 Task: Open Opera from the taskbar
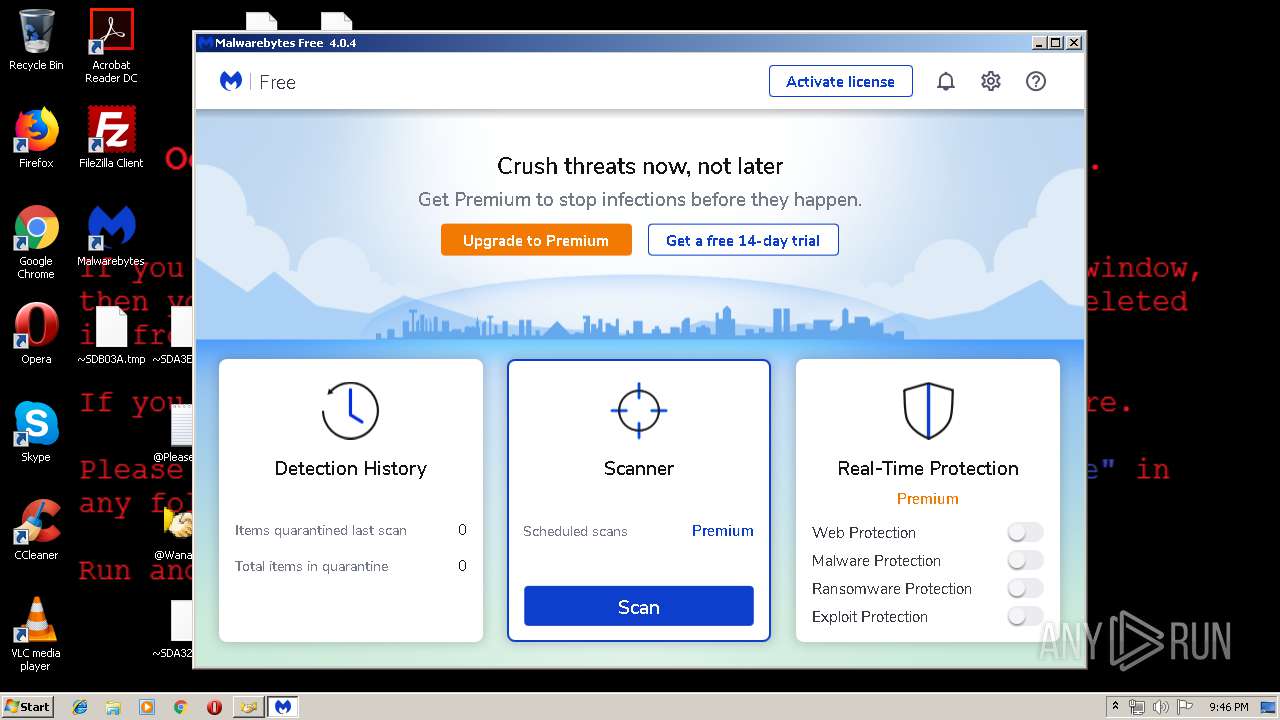[214, 707]
